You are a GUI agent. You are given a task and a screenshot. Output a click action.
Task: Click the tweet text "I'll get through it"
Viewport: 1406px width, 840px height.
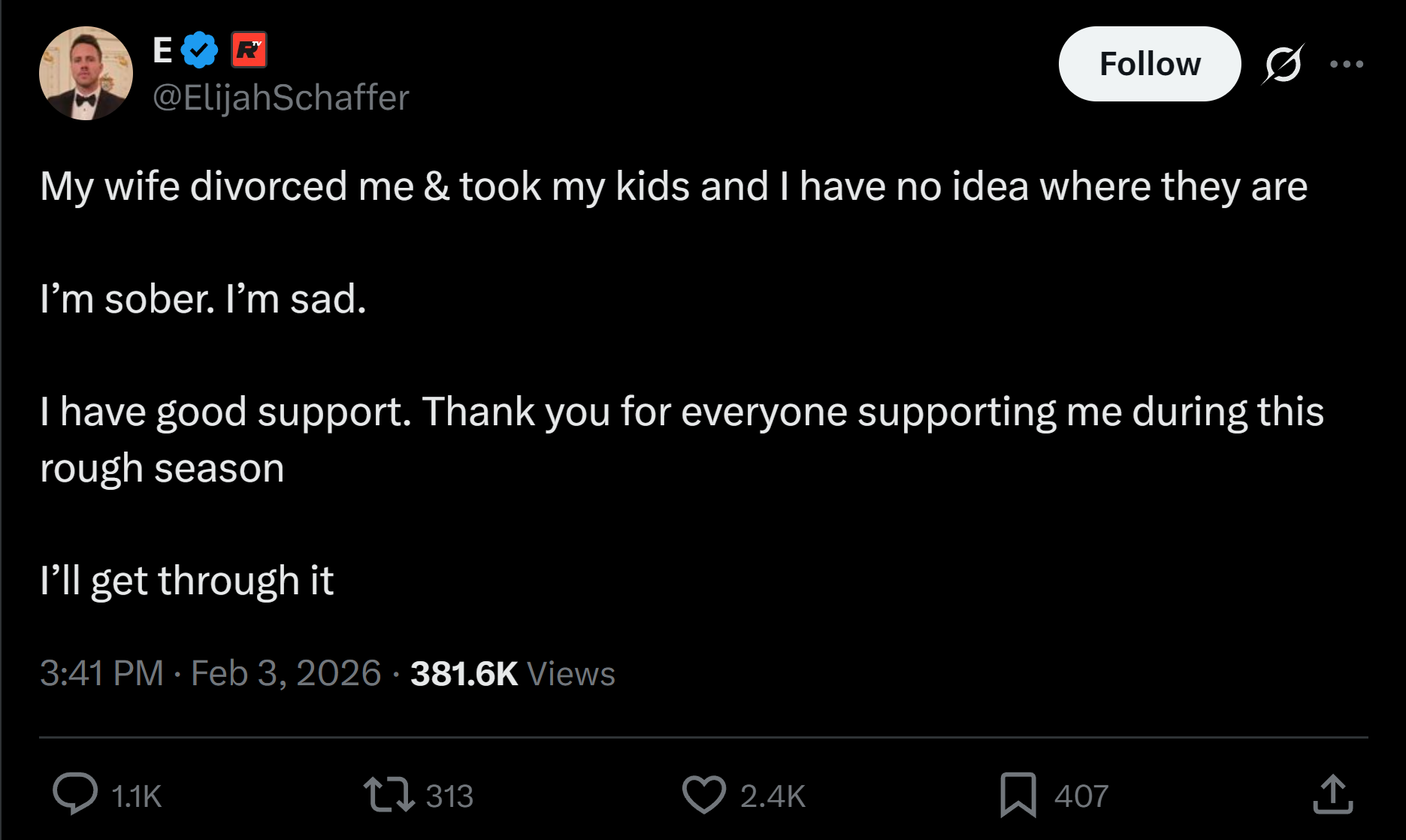pyautogui.click(x=186, y=581)
